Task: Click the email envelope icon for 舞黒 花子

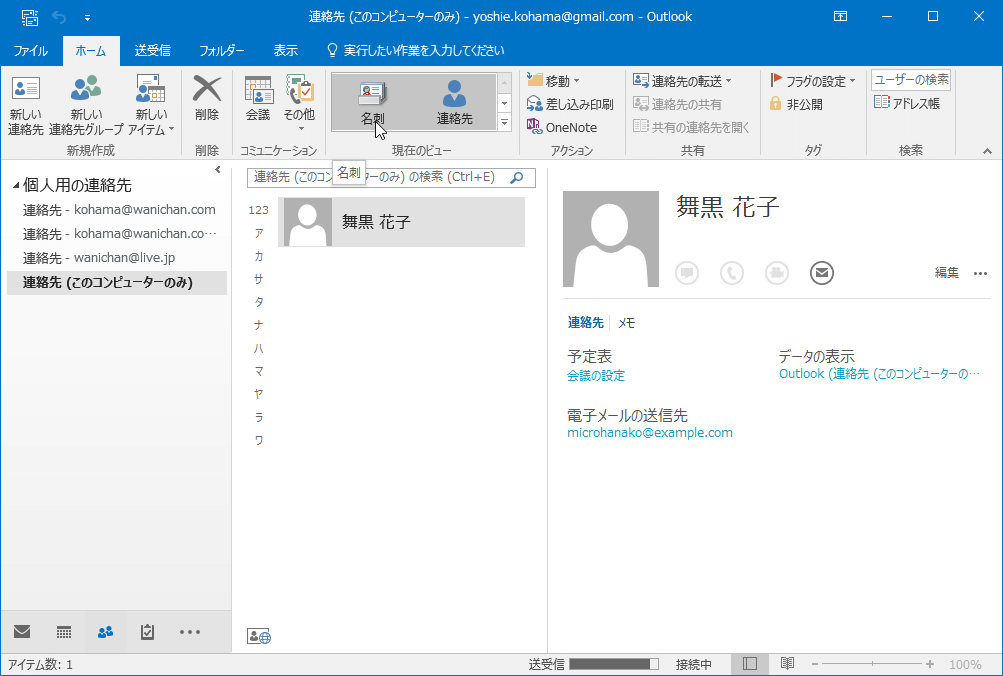Action: (x=822, y=273)
